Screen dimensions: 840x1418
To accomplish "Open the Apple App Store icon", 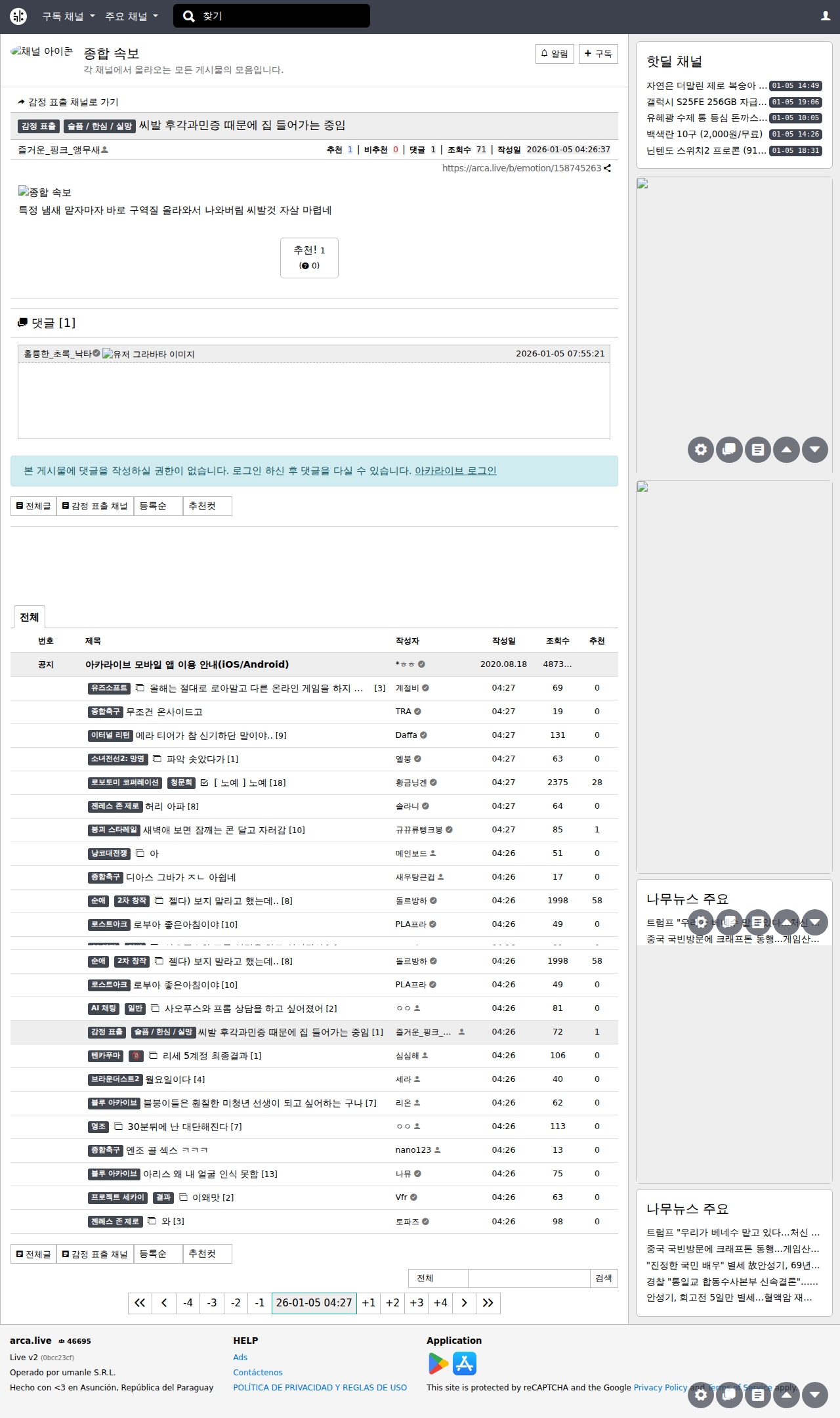I will [465, 1364].
